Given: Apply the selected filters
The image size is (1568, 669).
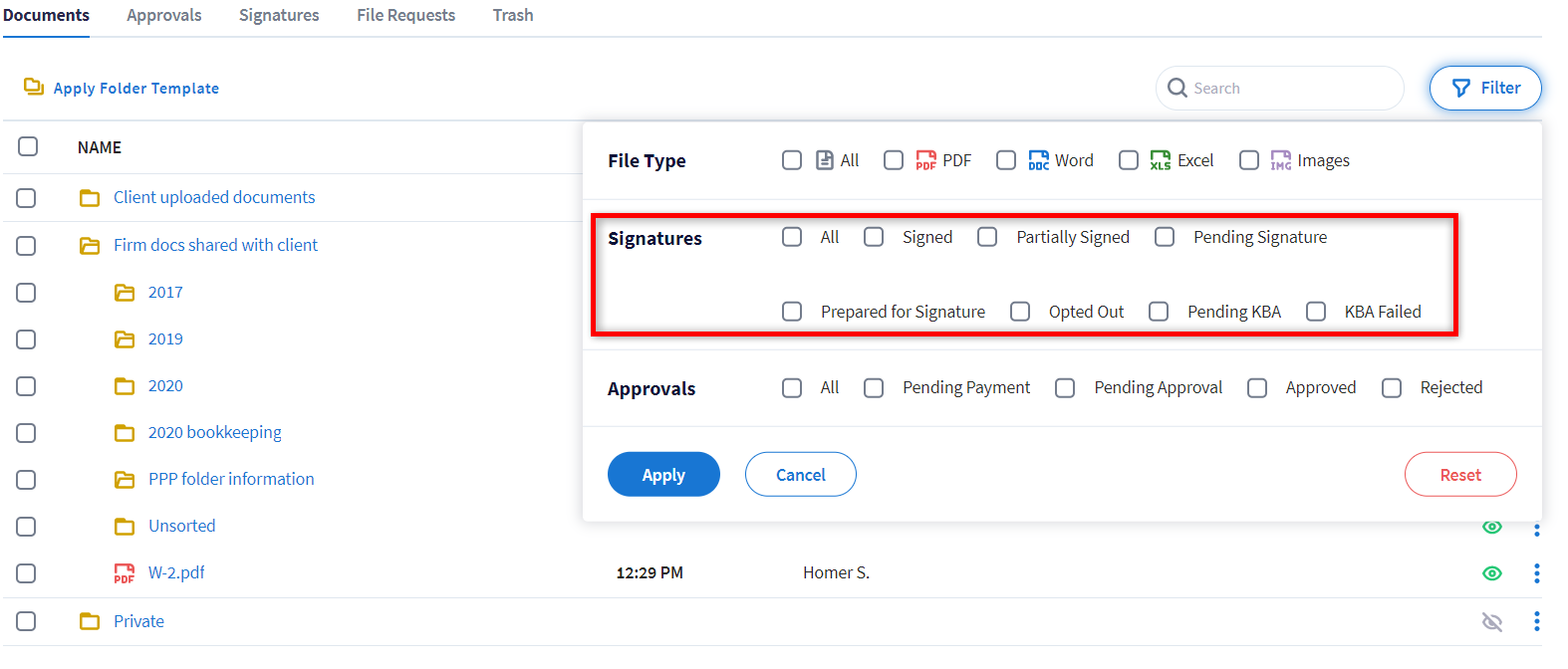Looking at the screenshot, I should tap(663, 474).
